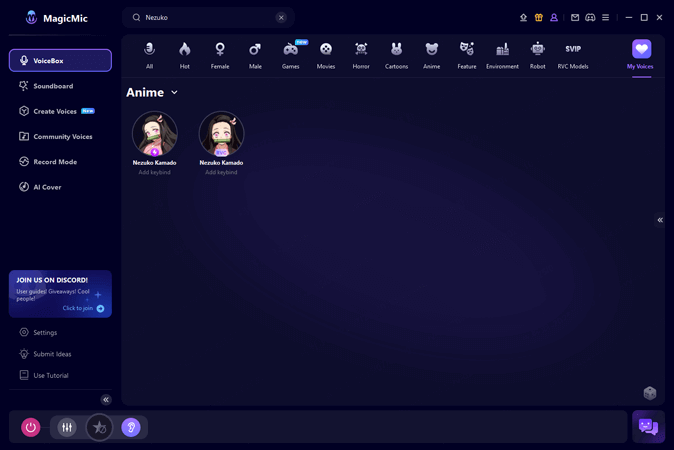Add keybind for RVC Nezuko Kamado
This screenshot has height=450, width=674.
click(x=221, y=172)
